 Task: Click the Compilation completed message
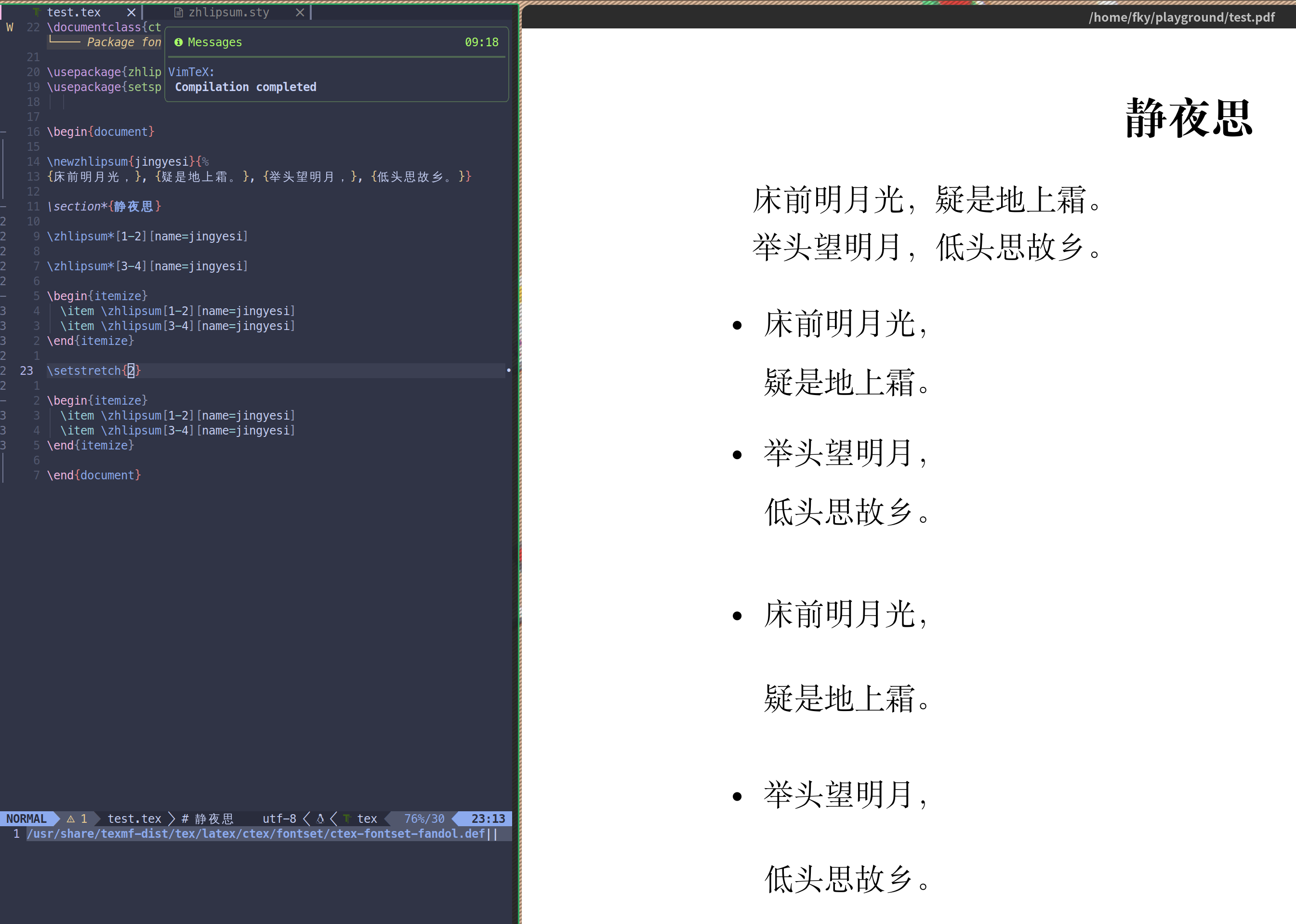246,87
